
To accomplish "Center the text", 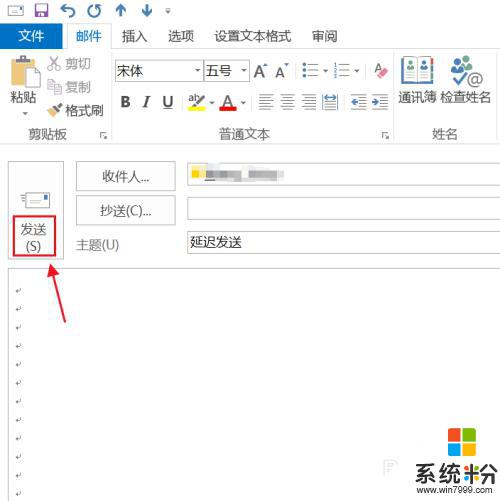I will [x=287, y=102].
